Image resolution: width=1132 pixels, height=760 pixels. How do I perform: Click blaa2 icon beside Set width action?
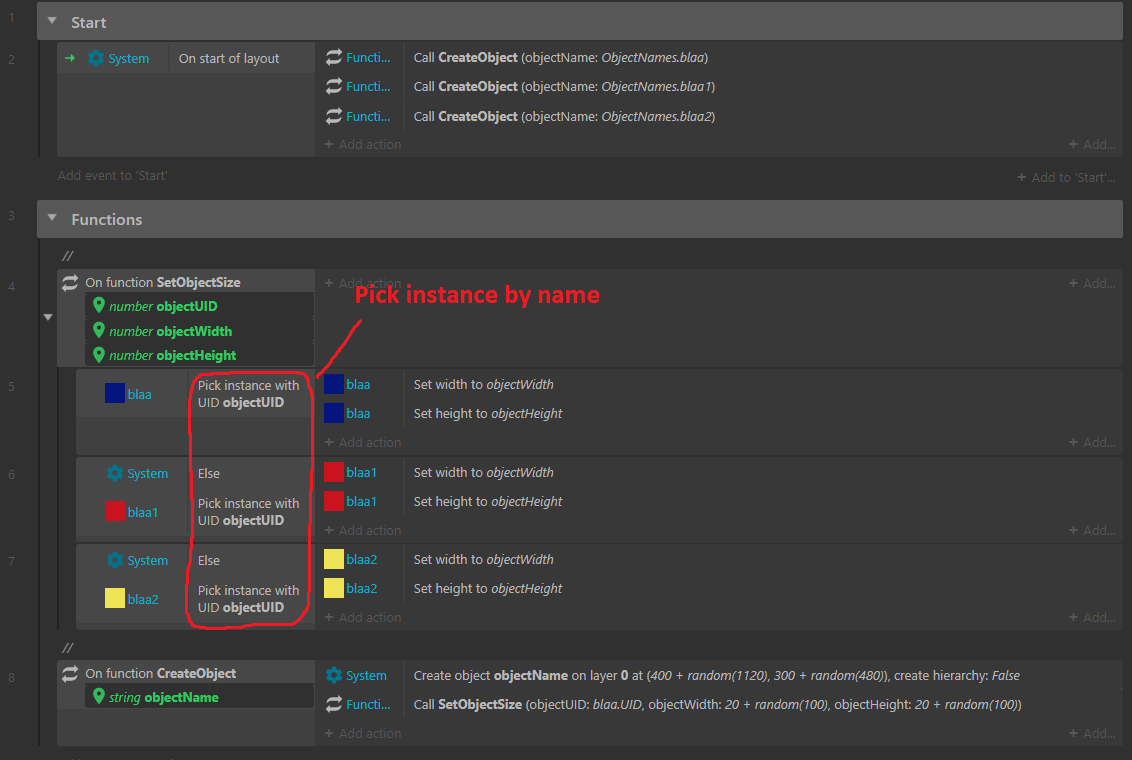334,559
